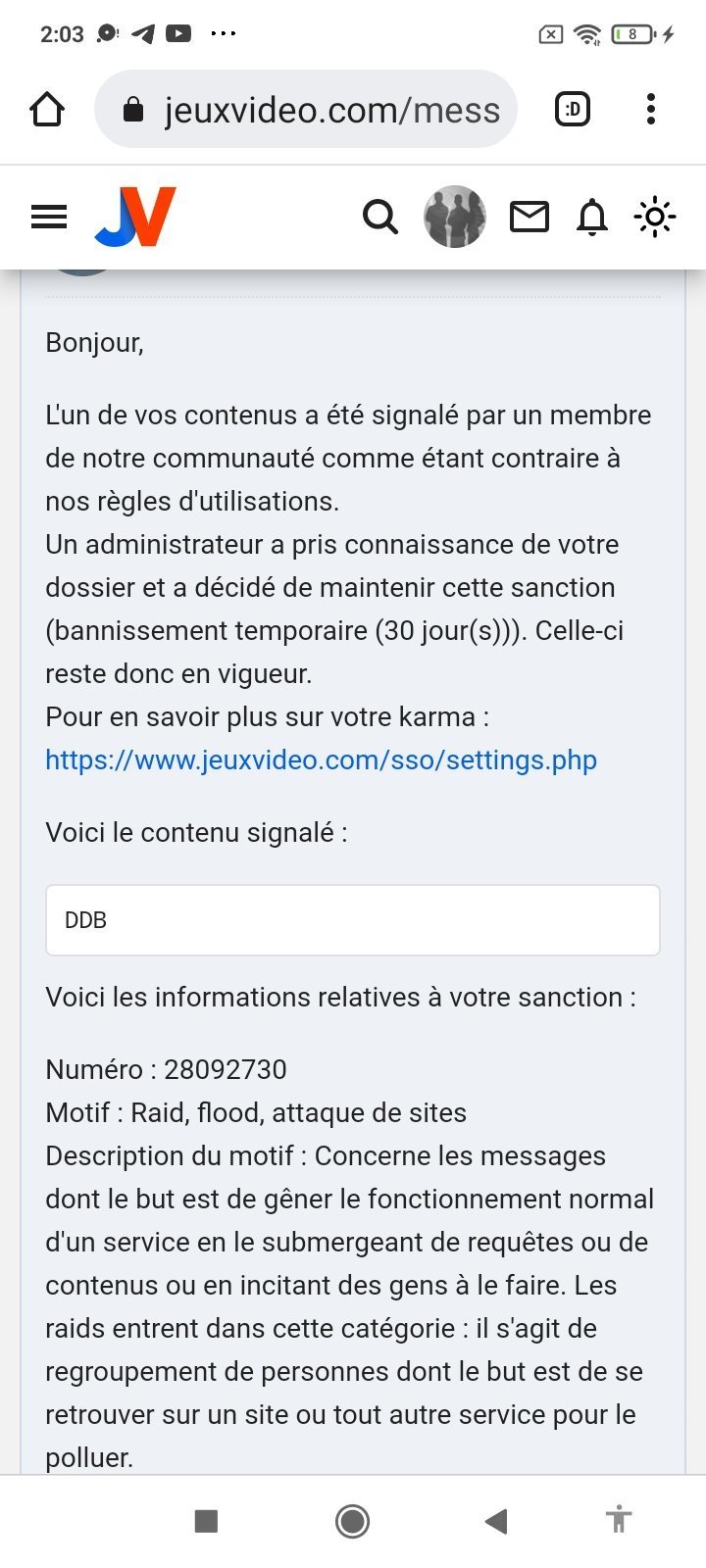Follow the jeuxvideo.com sso settings link

321,760
